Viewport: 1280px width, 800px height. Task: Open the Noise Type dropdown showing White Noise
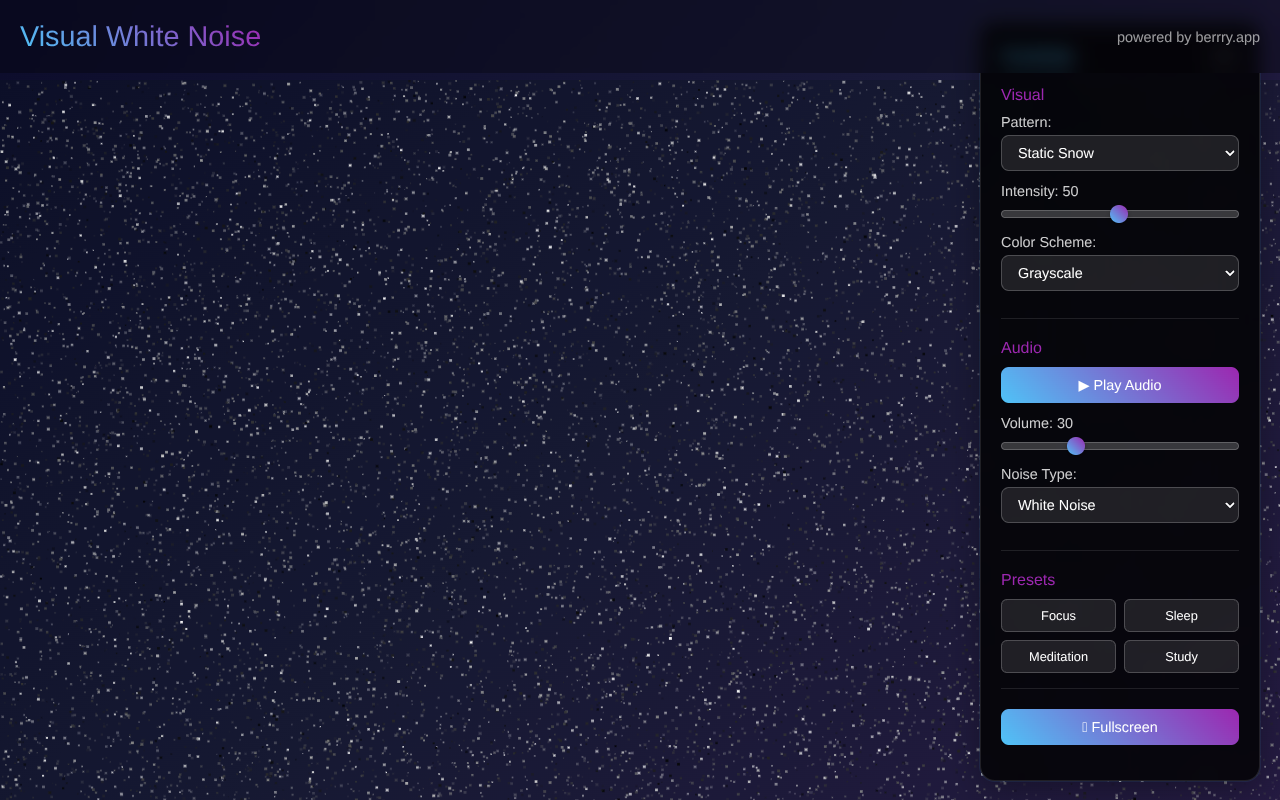tap(1120, 505)
